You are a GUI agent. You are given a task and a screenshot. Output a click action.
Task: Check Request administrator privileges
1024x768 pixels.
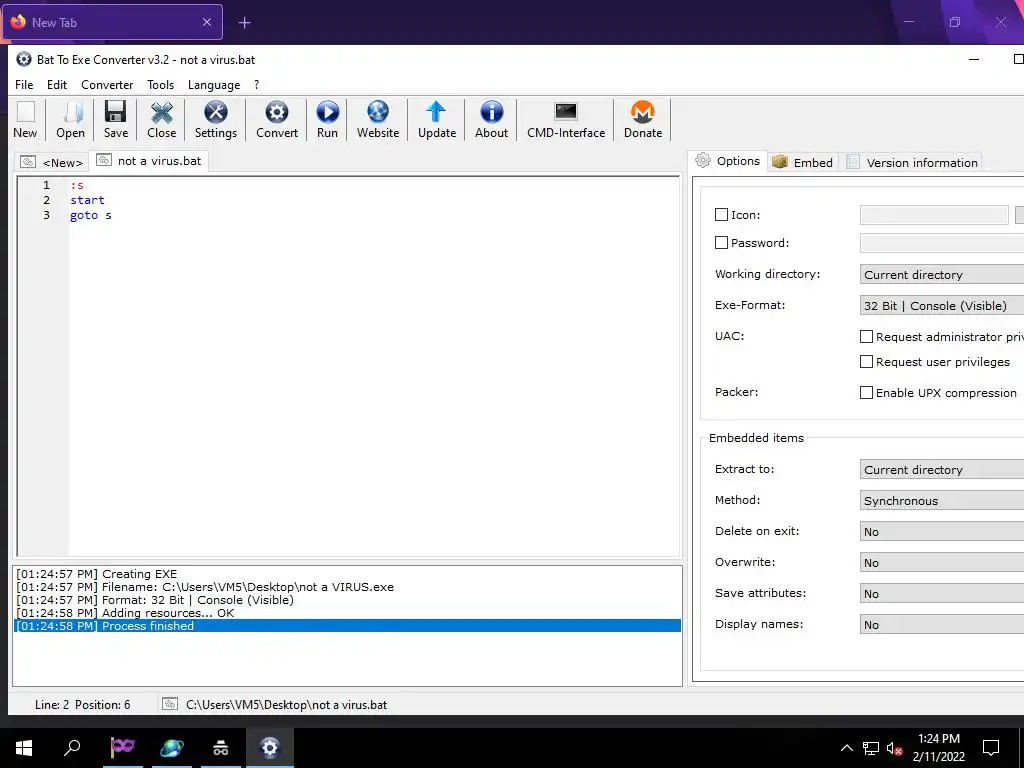pos(866,337)
